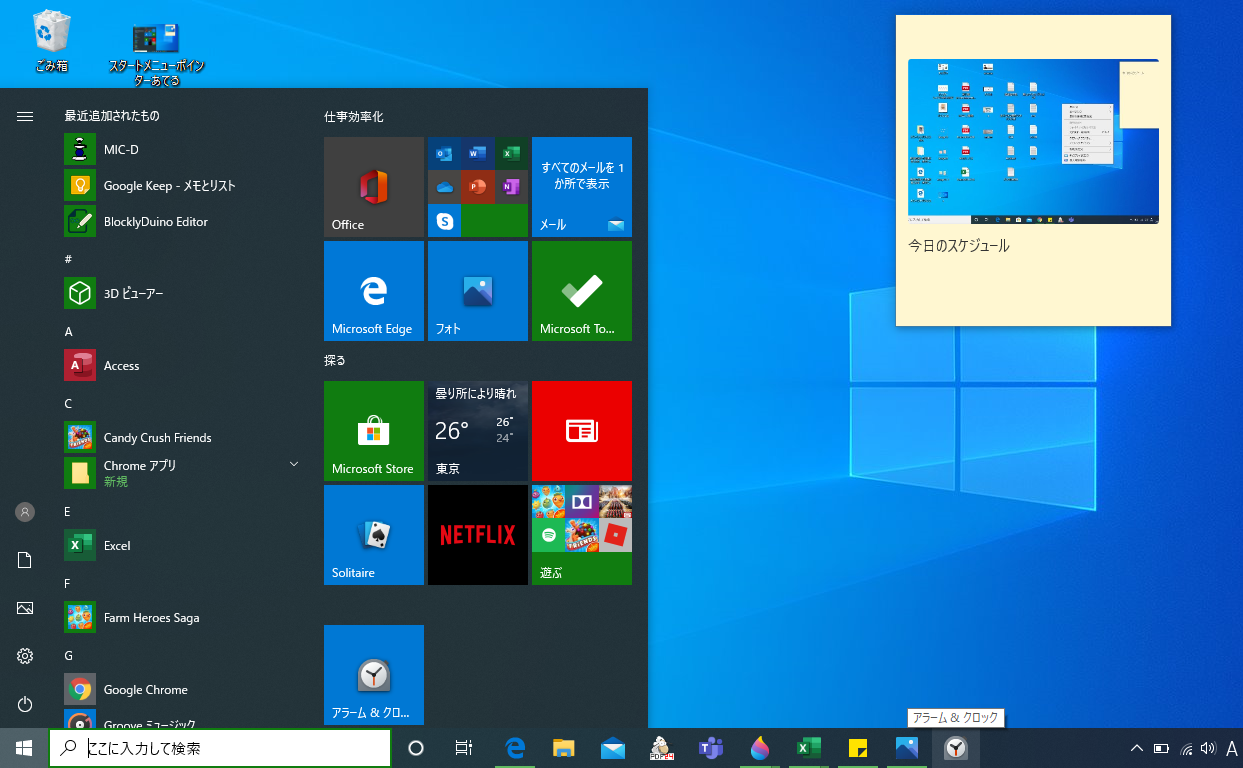Open battery status in tray
Screen dimensions: 1243x768
click(1161, 748)
